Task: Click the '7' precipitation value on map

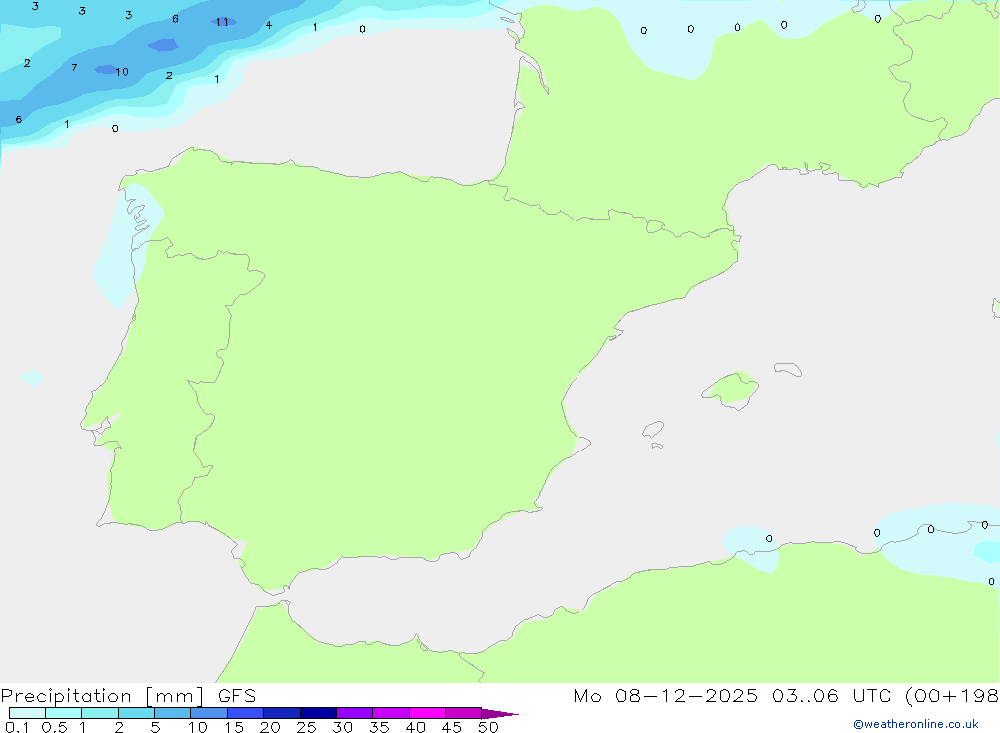Action: (x=75, y=68)
